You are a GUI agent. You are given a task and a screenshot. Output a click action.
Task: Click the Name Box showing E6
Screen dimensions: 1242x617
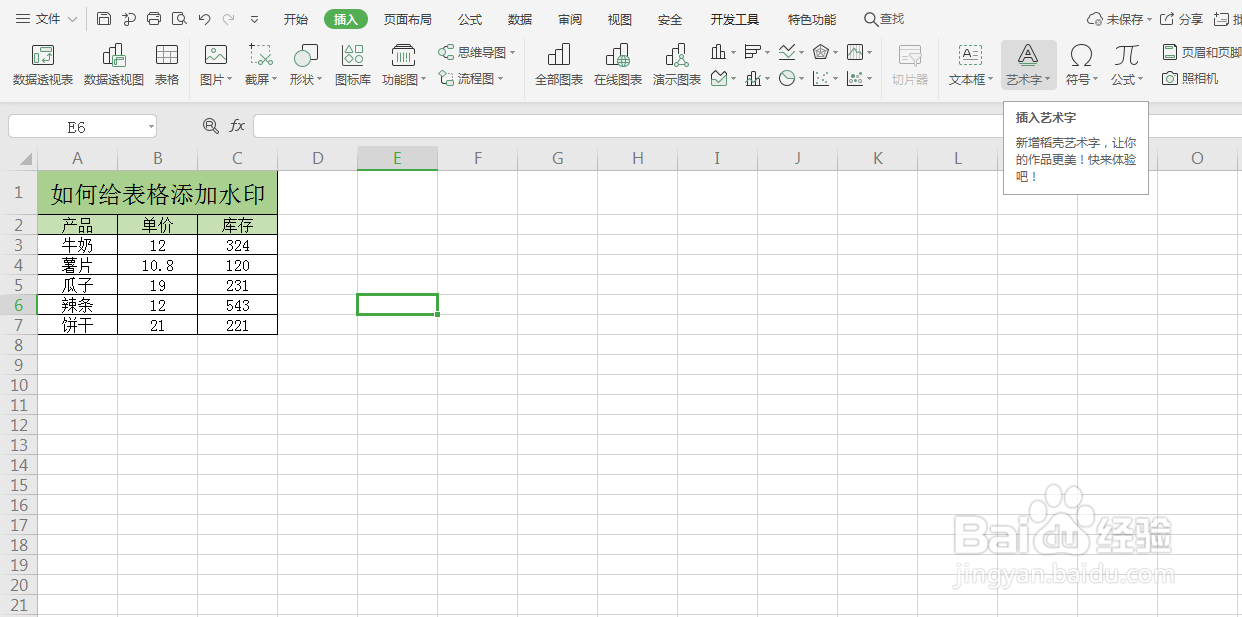(77, 126)
